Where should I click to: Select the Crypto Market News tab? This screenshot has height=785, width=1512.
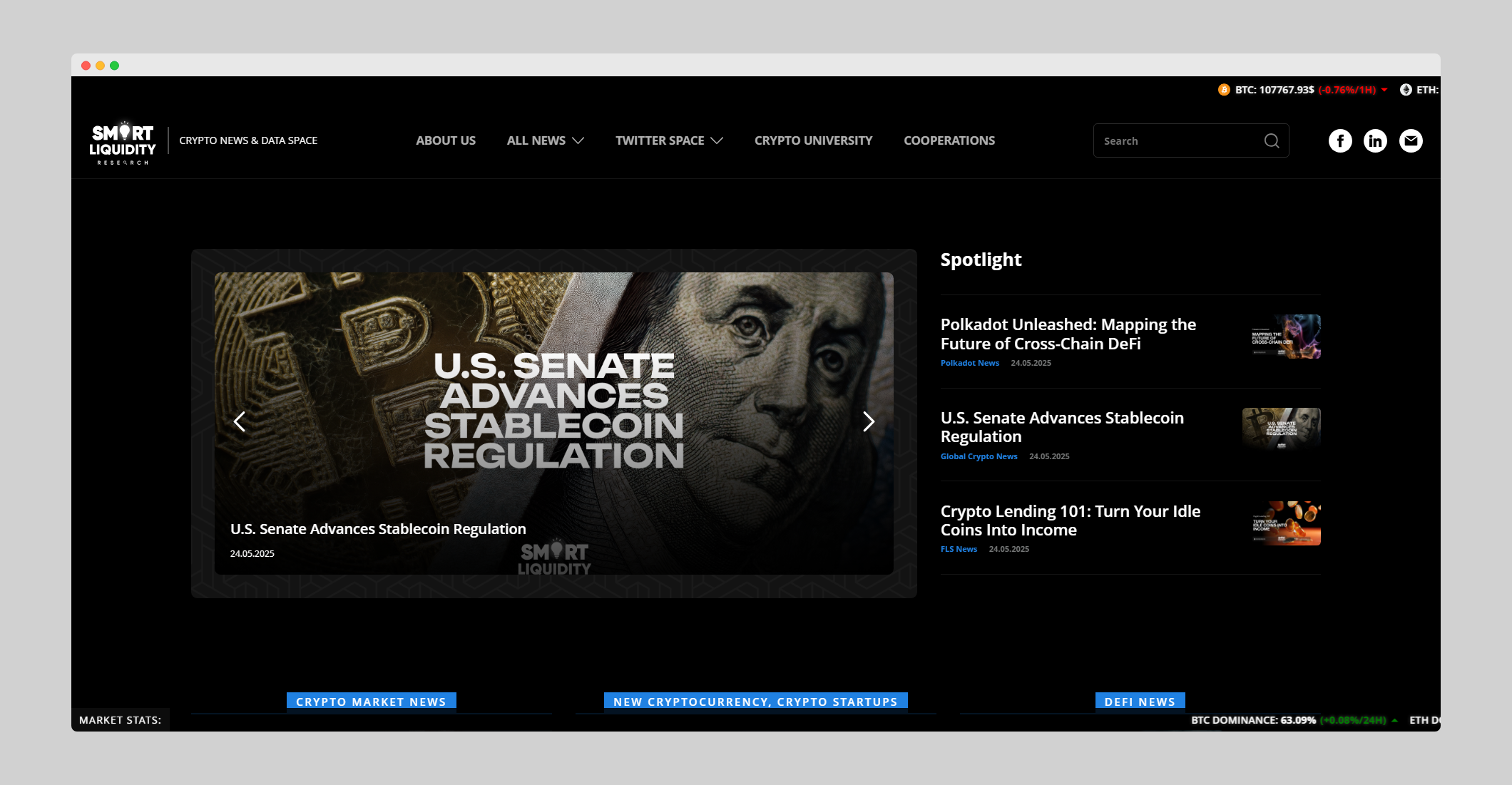[371, 702]
